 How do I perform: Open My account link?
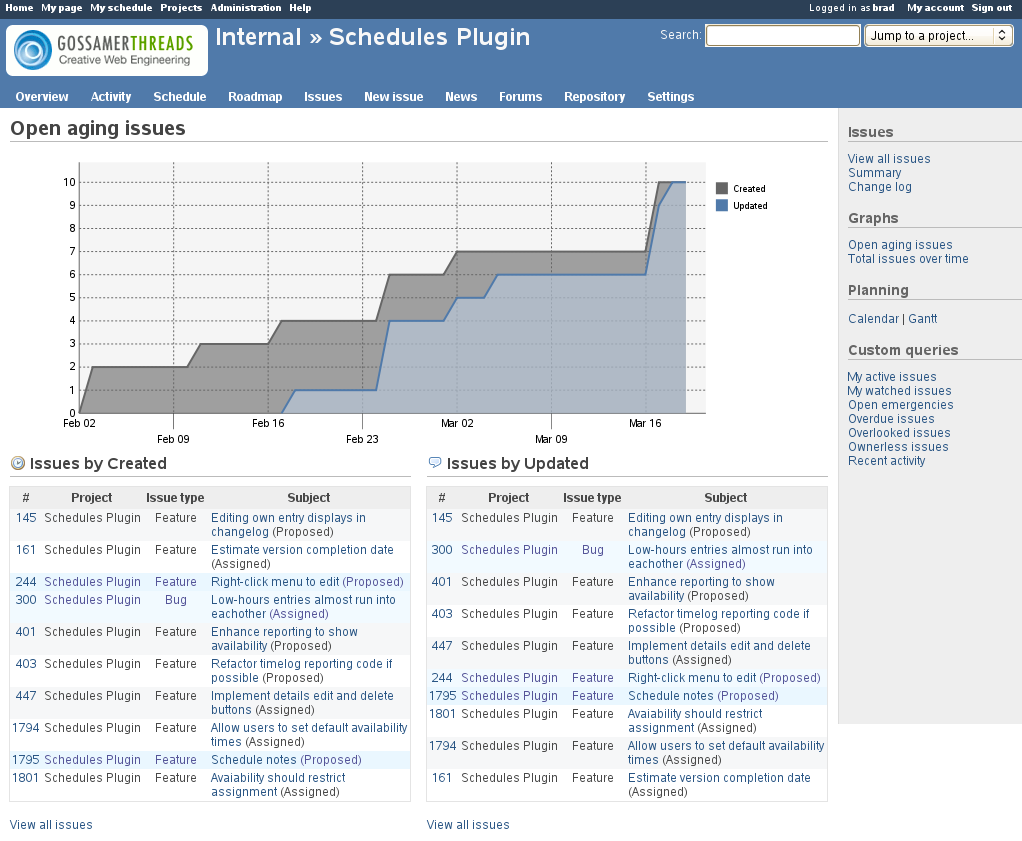tap(935, 8)
